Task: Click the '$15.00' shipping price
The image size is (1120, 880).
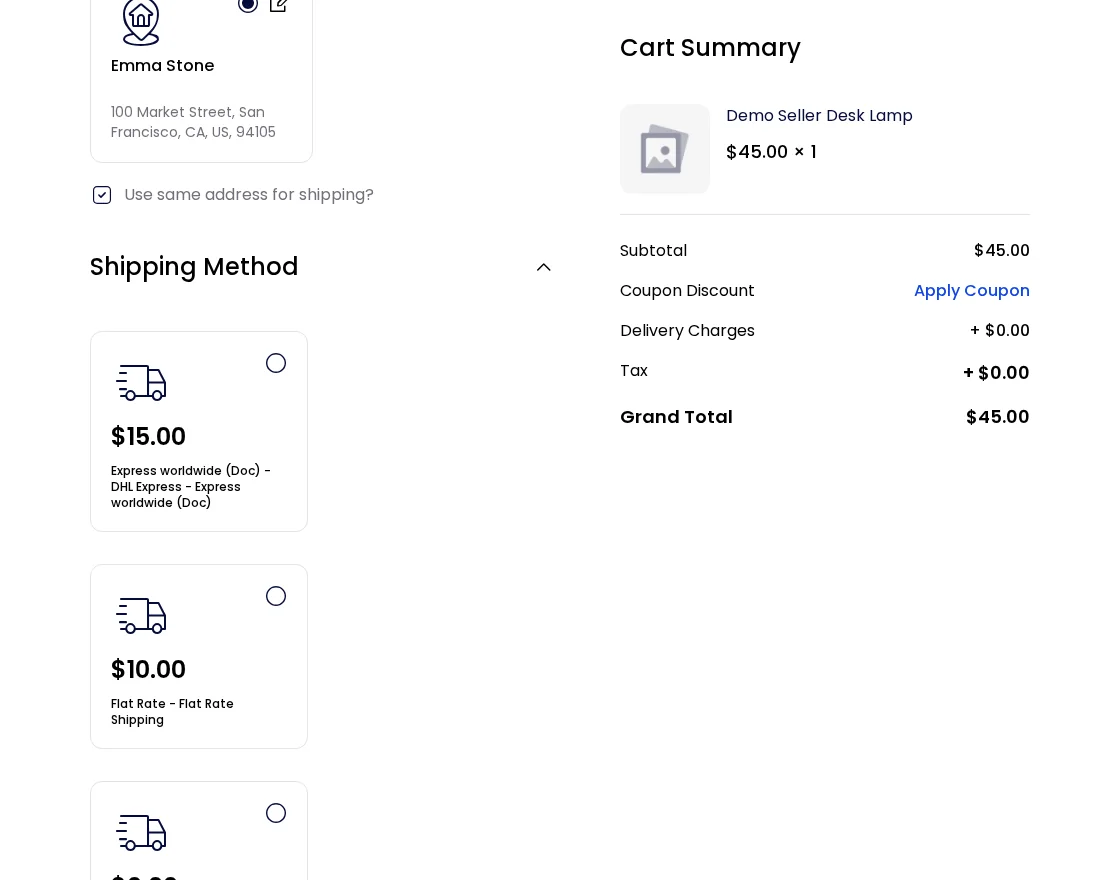Action: click(x=148, y=436)
